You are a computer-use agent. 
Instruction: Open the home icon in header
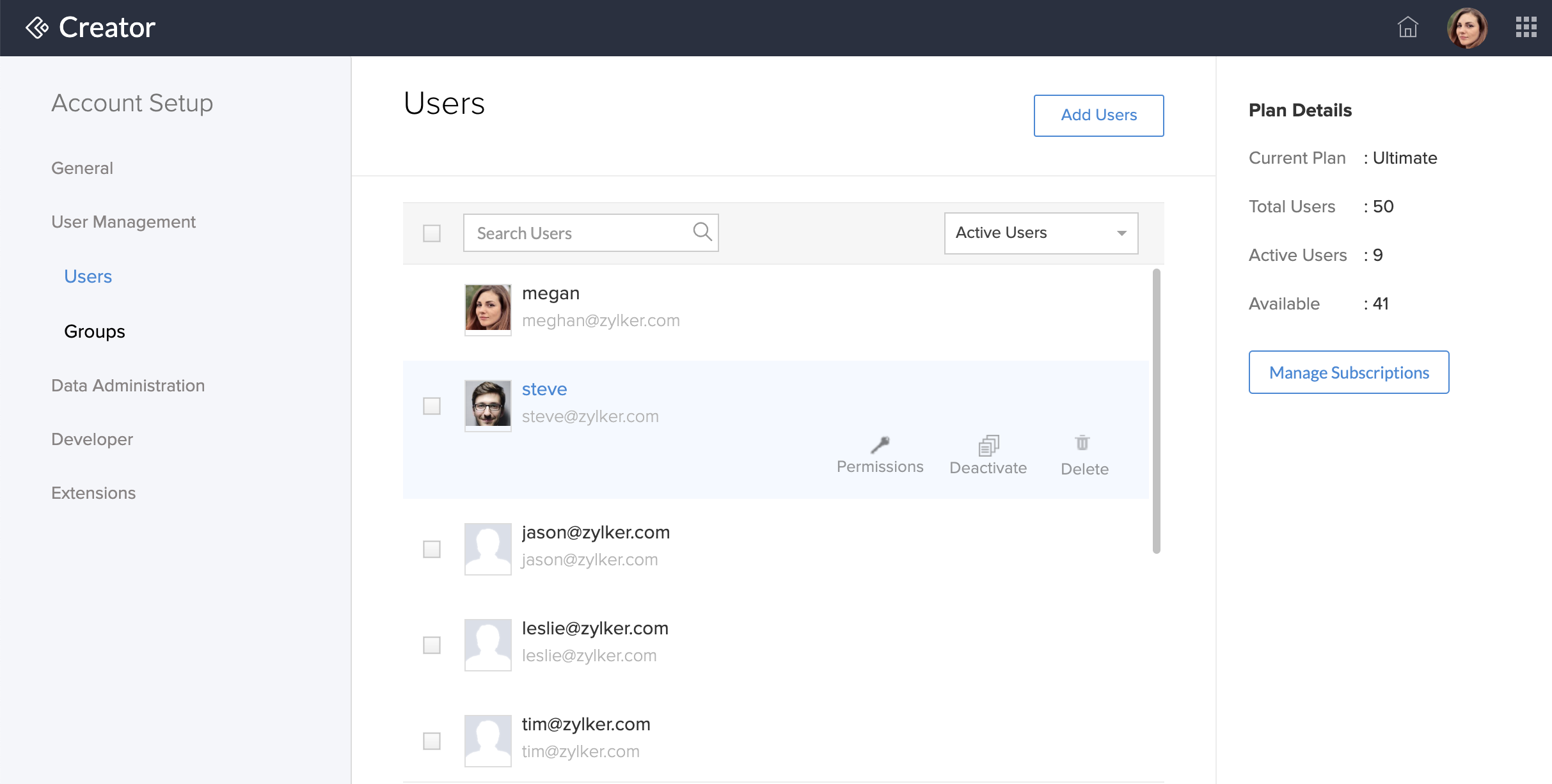1407,27
